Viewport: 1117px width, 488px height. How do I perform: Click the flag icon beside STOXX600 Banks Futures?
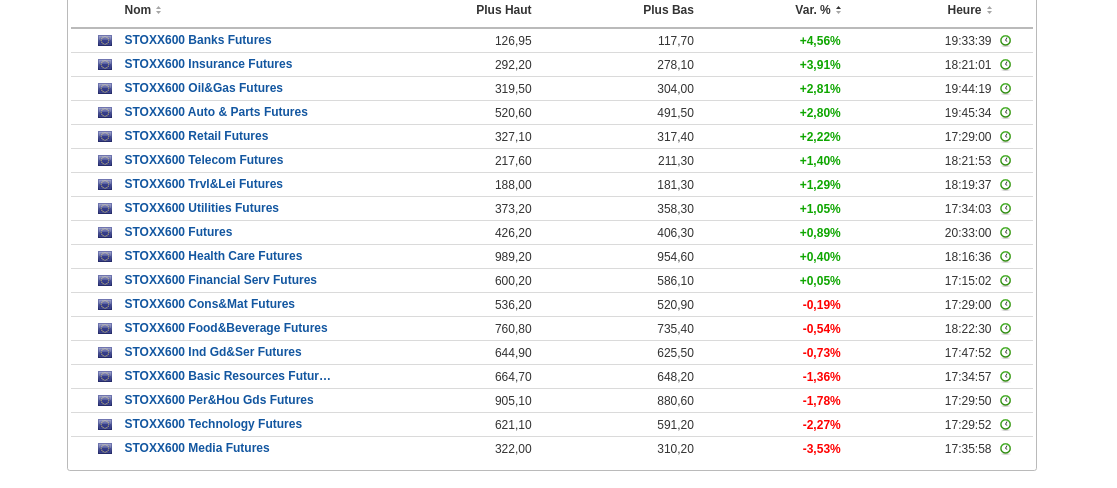click(105, 41)
